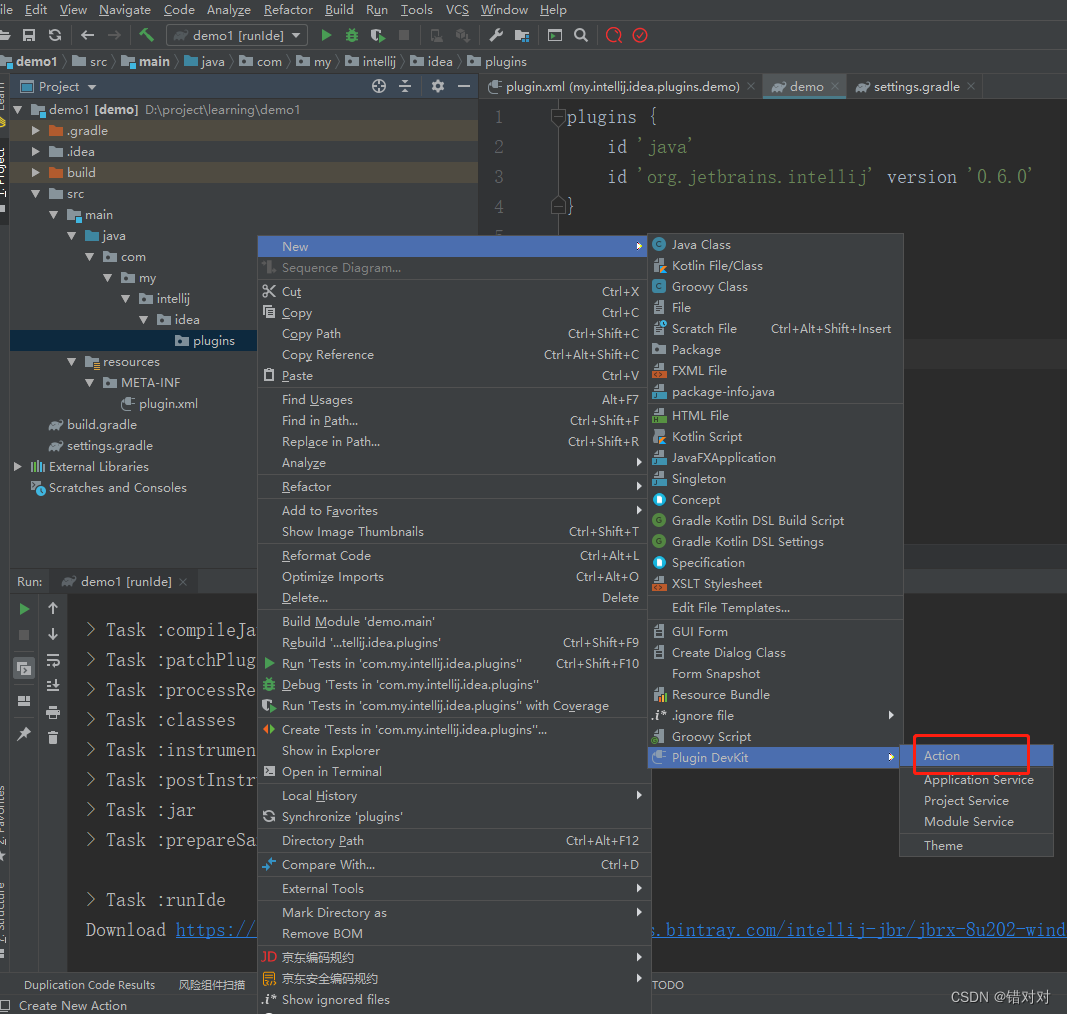Close the demo editor tab
This screenshot has width=1067, height=1014.
coord(835,86)
